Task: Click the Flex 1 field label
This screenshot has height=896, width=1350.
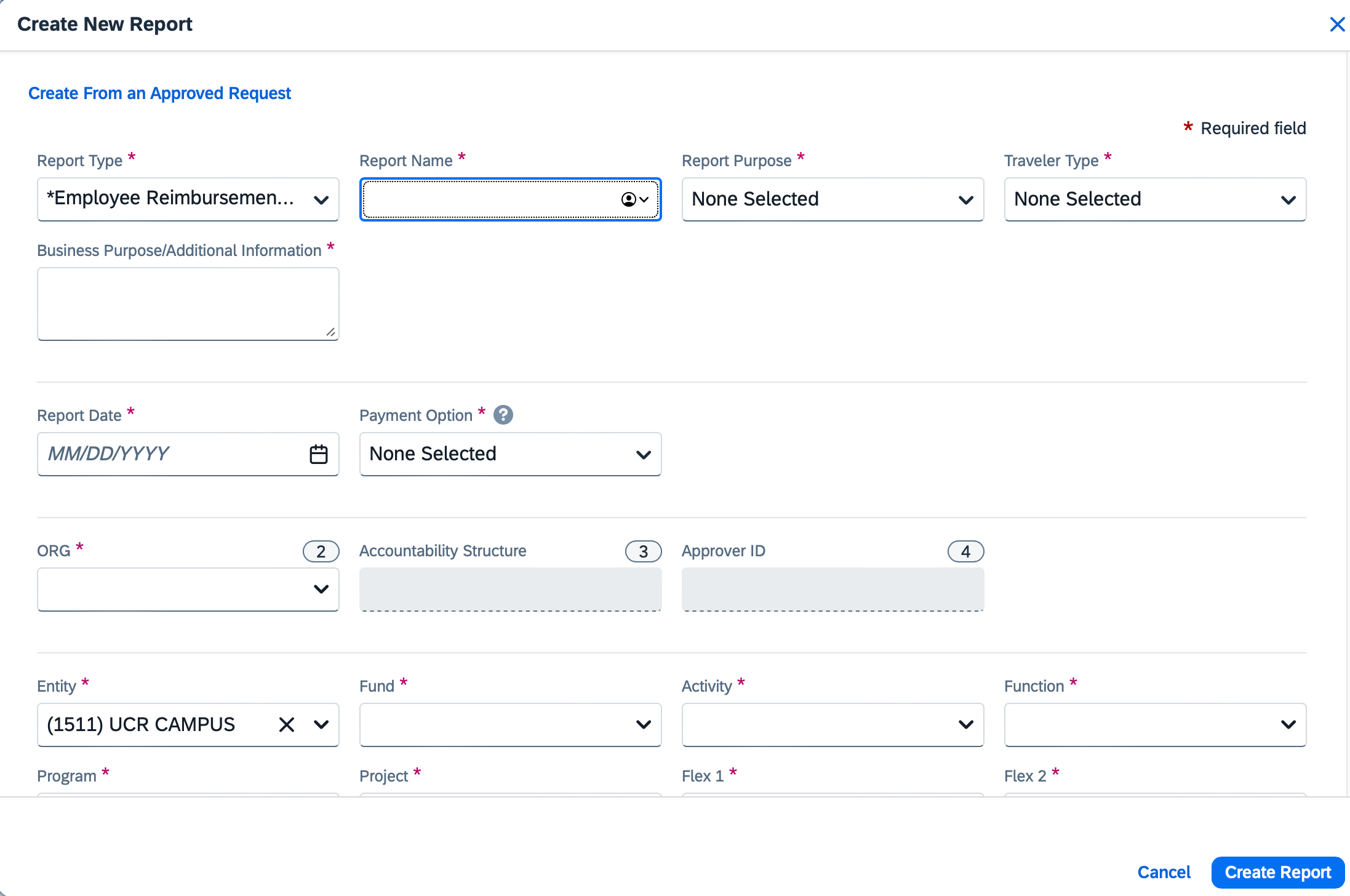Action: 702,776
